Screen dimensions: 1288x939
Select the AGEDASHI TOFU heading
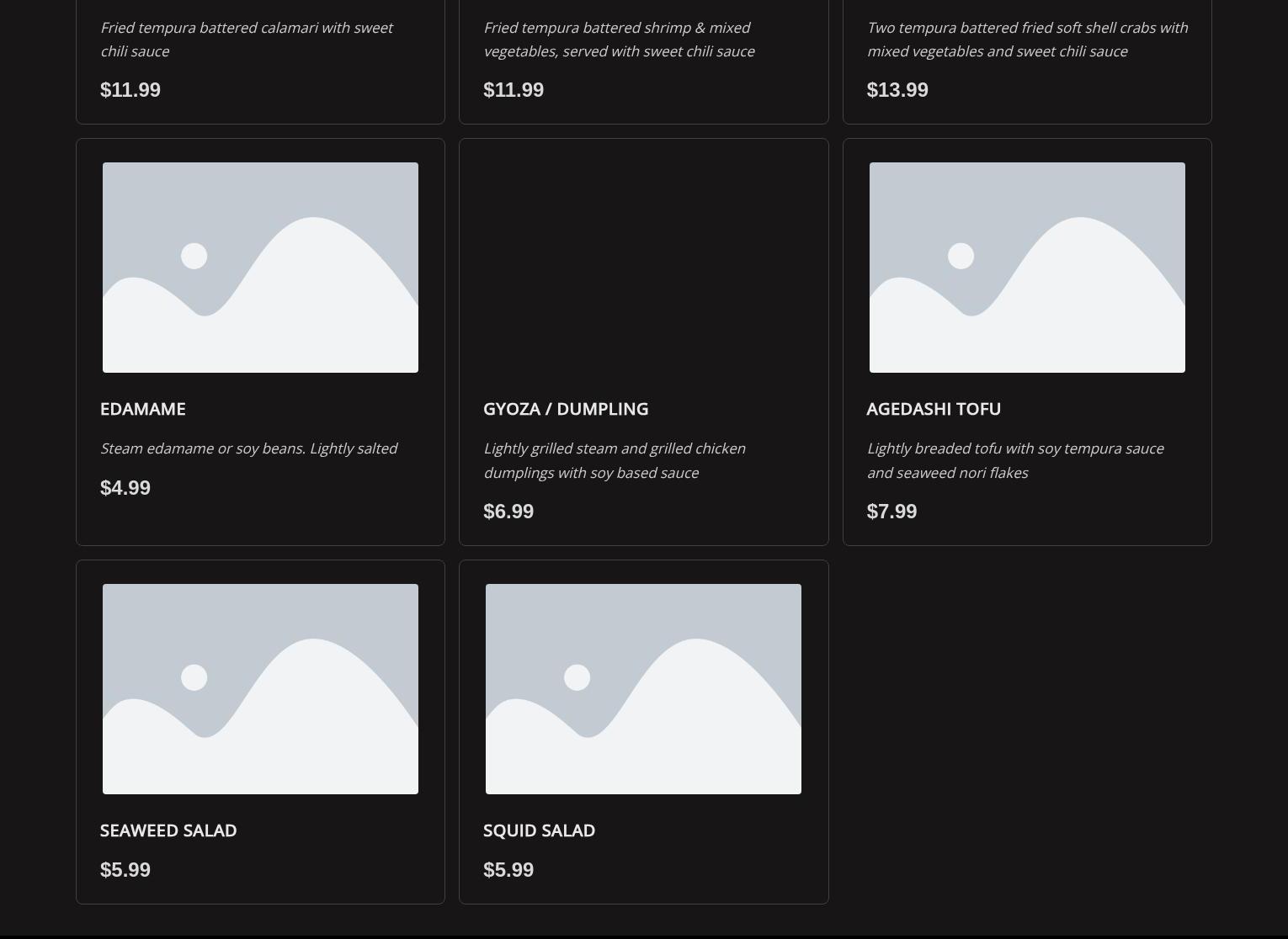[934, 409]
